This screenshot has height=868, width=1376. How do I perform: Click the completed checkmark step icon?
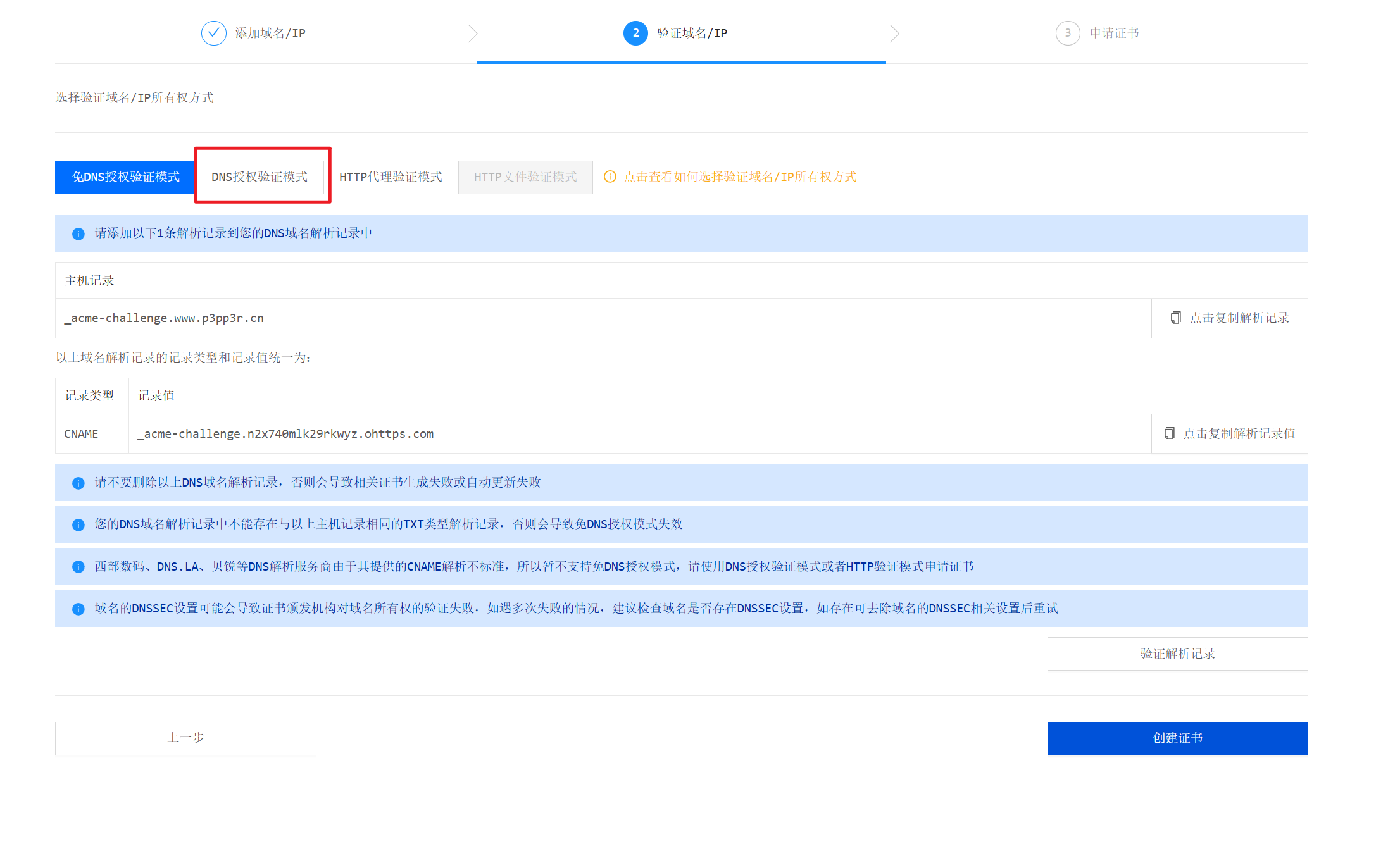(x=213, y=33)
